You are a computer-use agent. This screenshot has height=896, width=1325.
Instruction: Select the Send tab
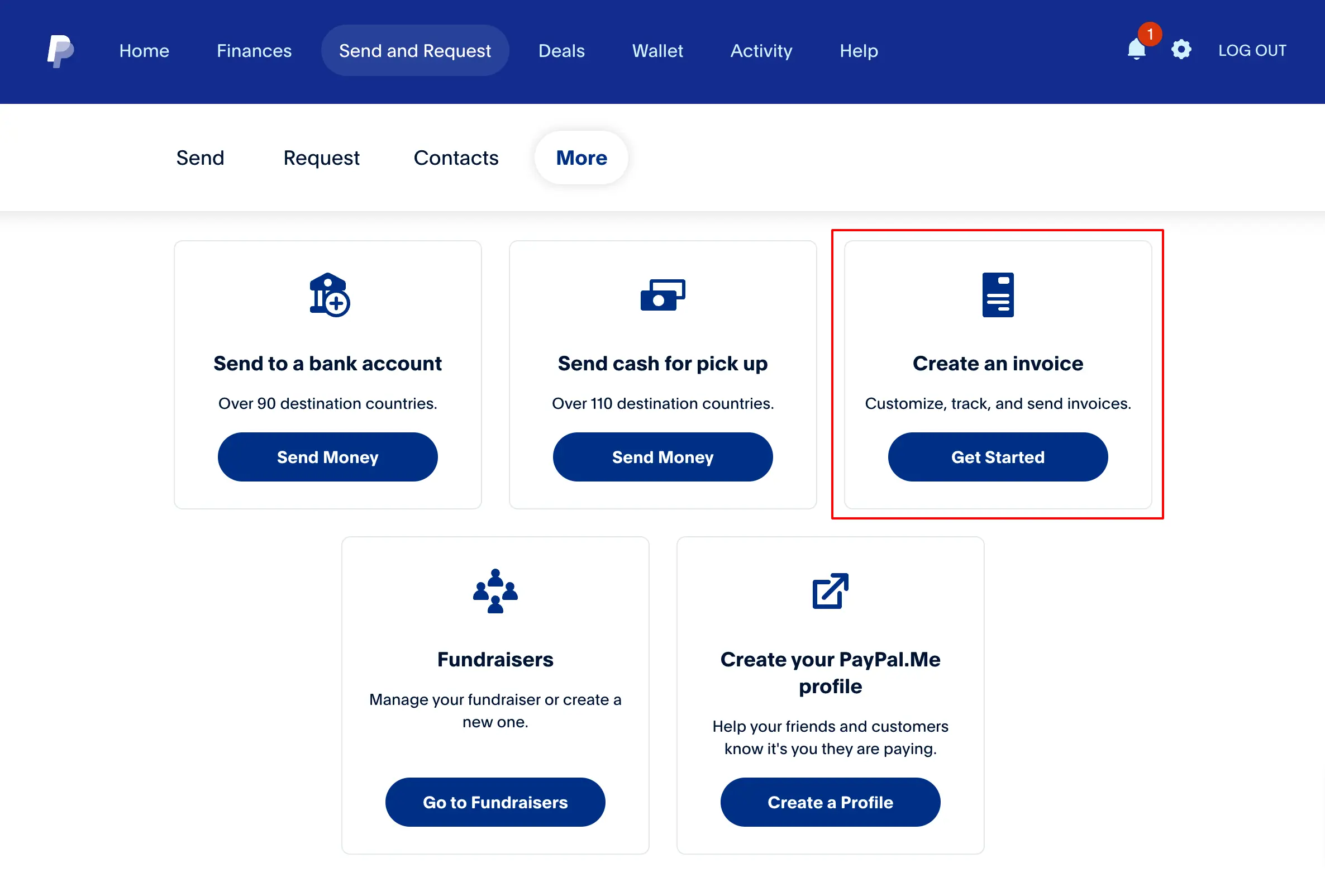[x=200, y=158]
